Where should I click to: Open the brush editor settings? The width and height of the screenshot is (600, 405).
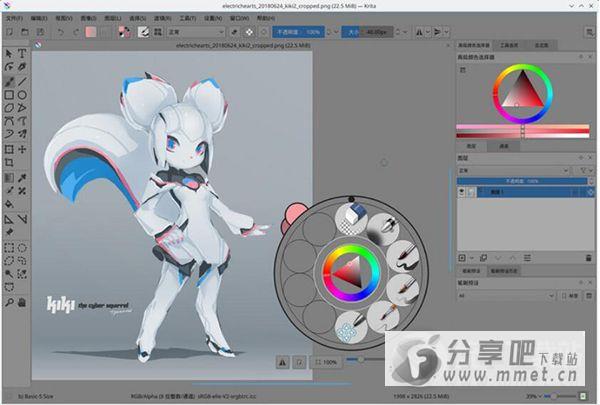[x=143, y=32]
